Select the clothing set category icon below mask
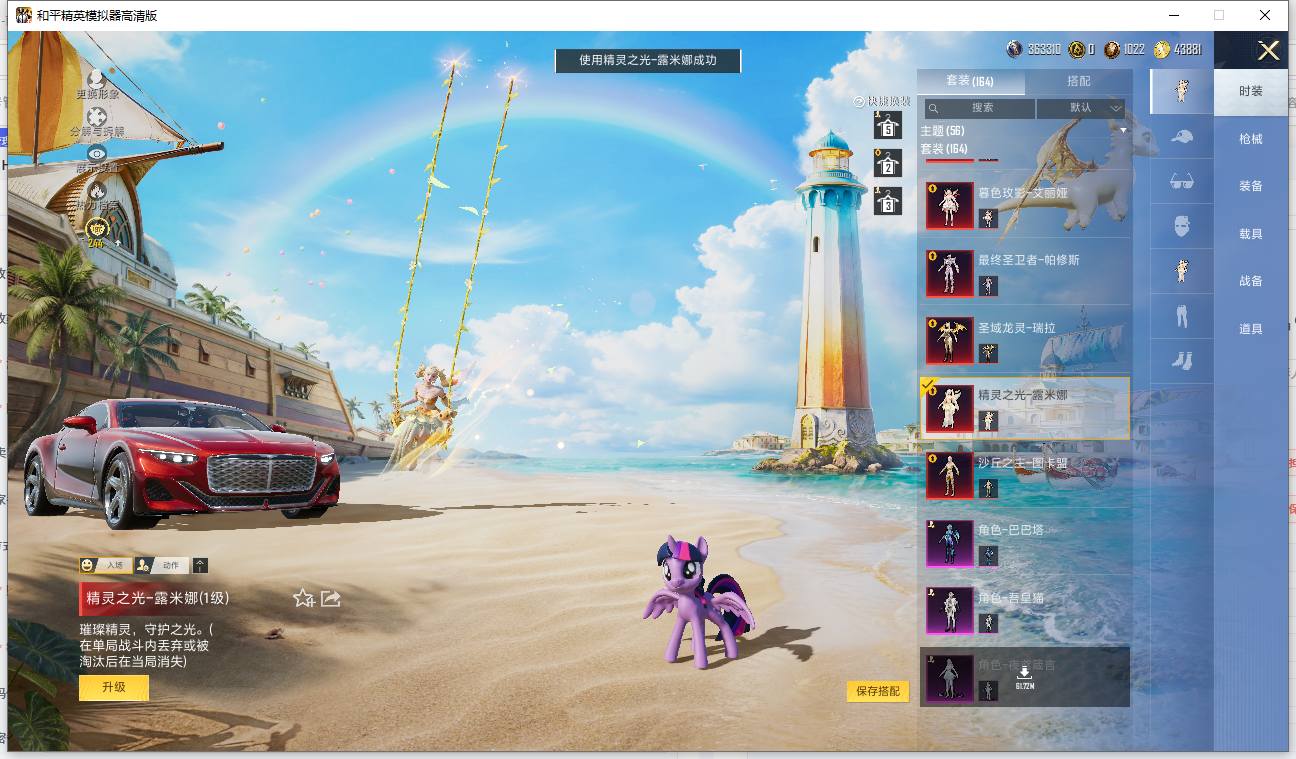The image size is (1296, 759). click(1182, 270)
